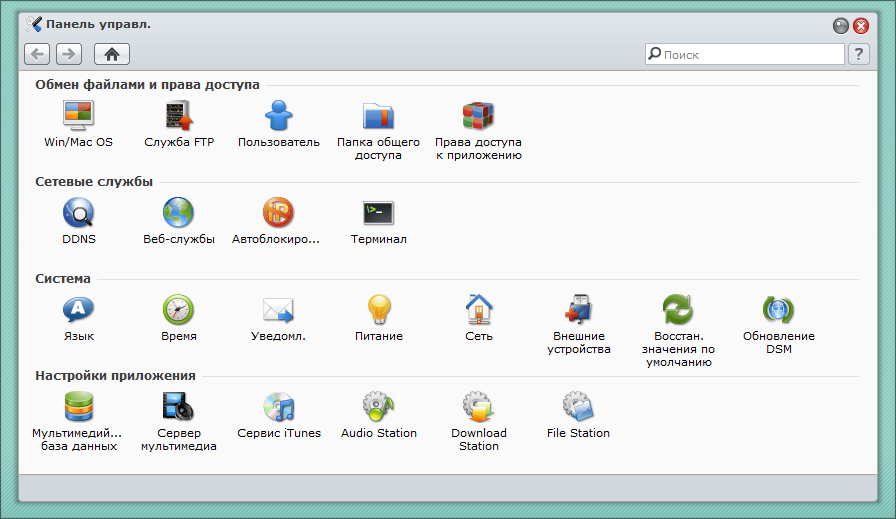Return to the control panel home
The height and width of the screenshot is (519, 896).
point(112,54)
